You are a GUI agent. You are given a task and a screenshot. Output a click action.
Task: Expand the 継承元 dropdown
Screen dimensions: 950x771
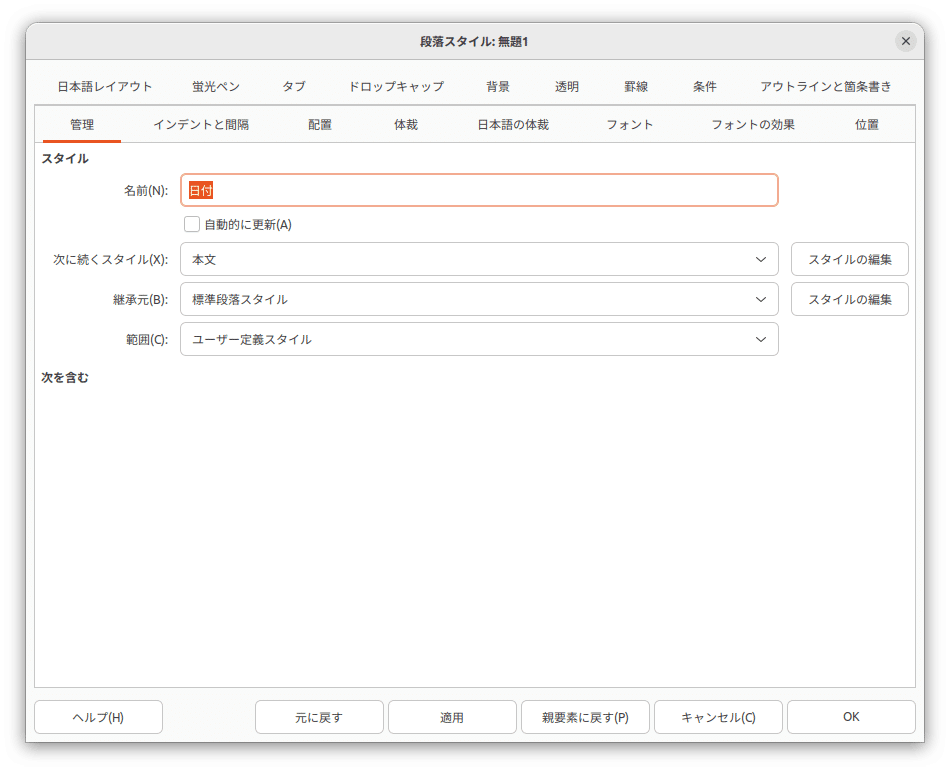pyautogui.click(x=479, y=299)
